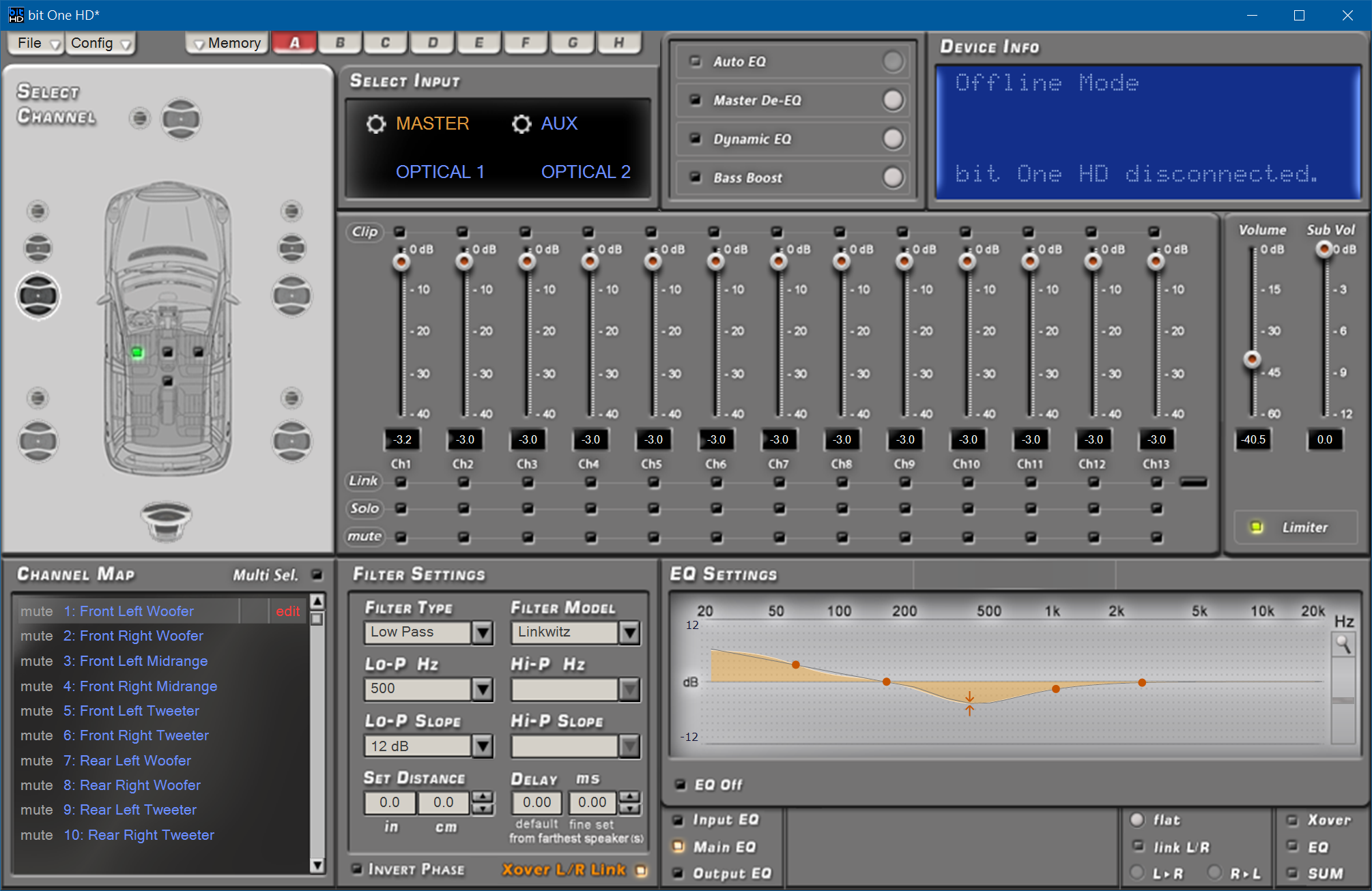Check Invert Phase
Screen dimensions: 1372x891
357,868
